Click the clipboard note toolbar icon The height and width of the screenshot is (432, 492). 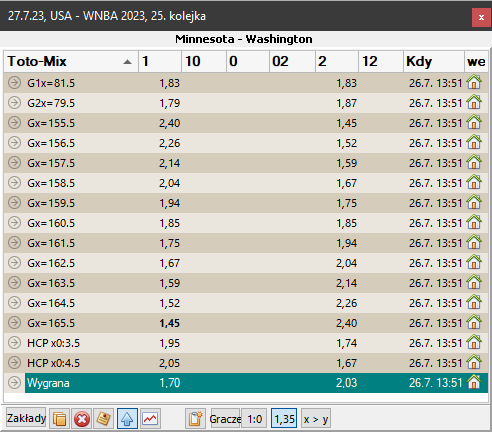coord(195,419)
